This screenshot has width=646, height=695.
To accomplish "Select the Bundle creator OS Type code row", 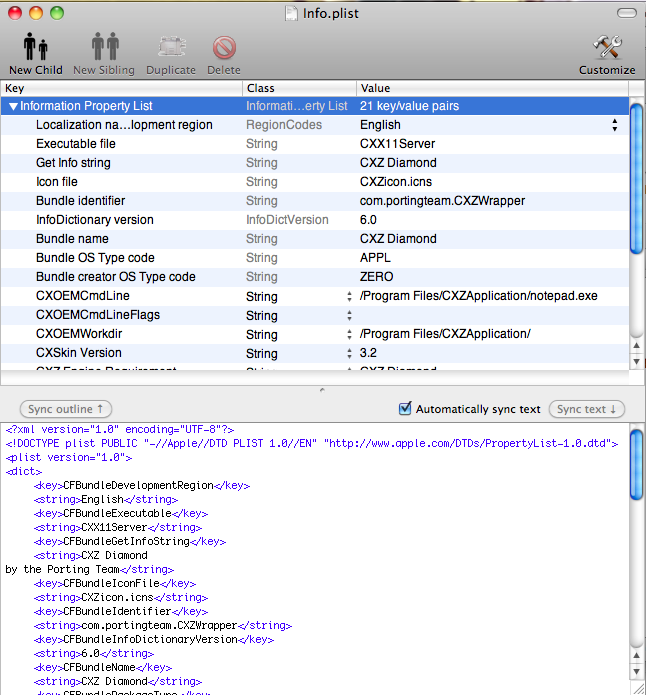I will point(314,277).
